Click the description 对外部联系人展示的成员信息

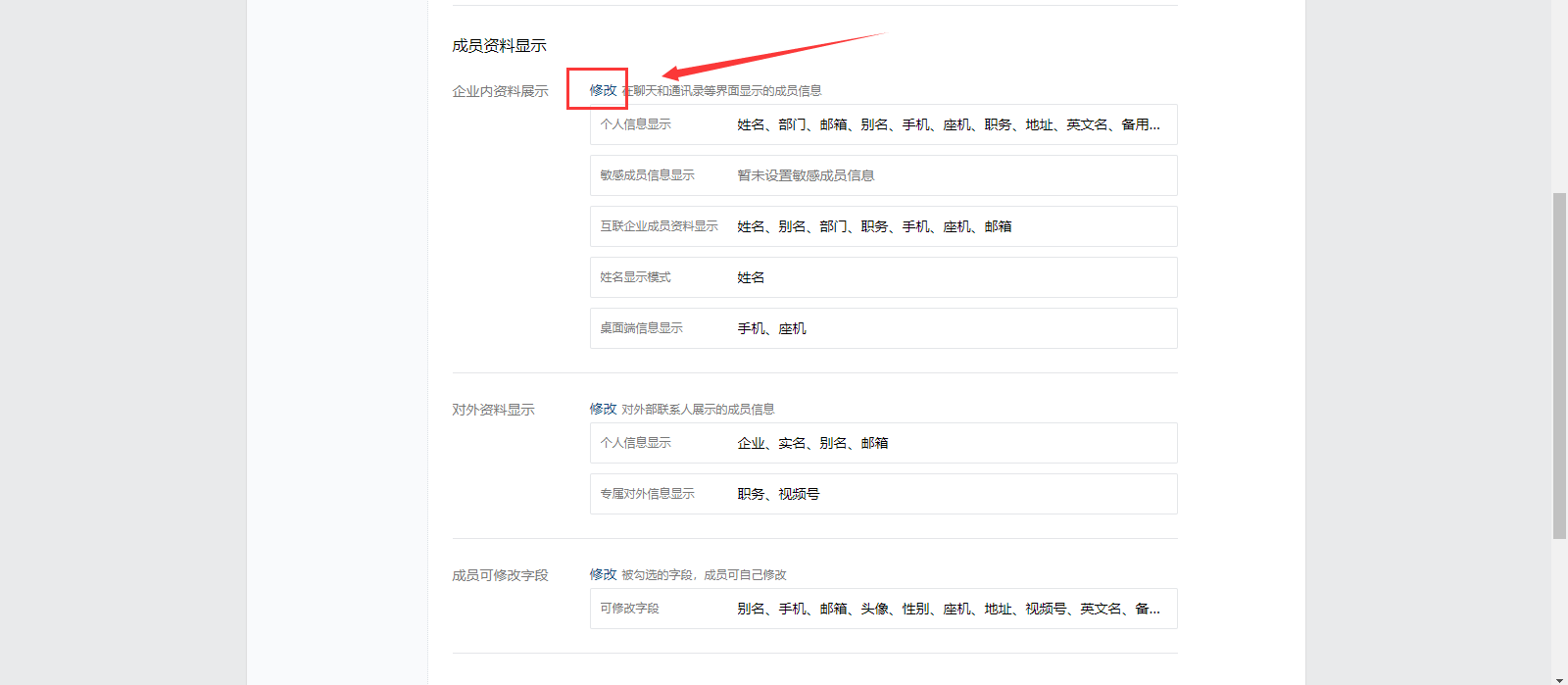698,409
